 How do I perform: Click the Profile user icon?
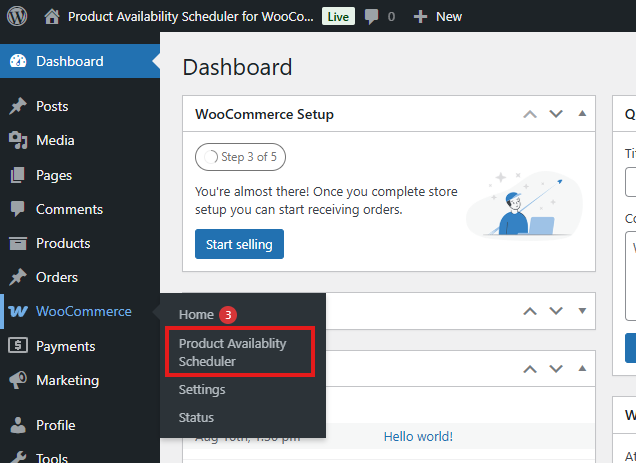[x=18, y=425]
